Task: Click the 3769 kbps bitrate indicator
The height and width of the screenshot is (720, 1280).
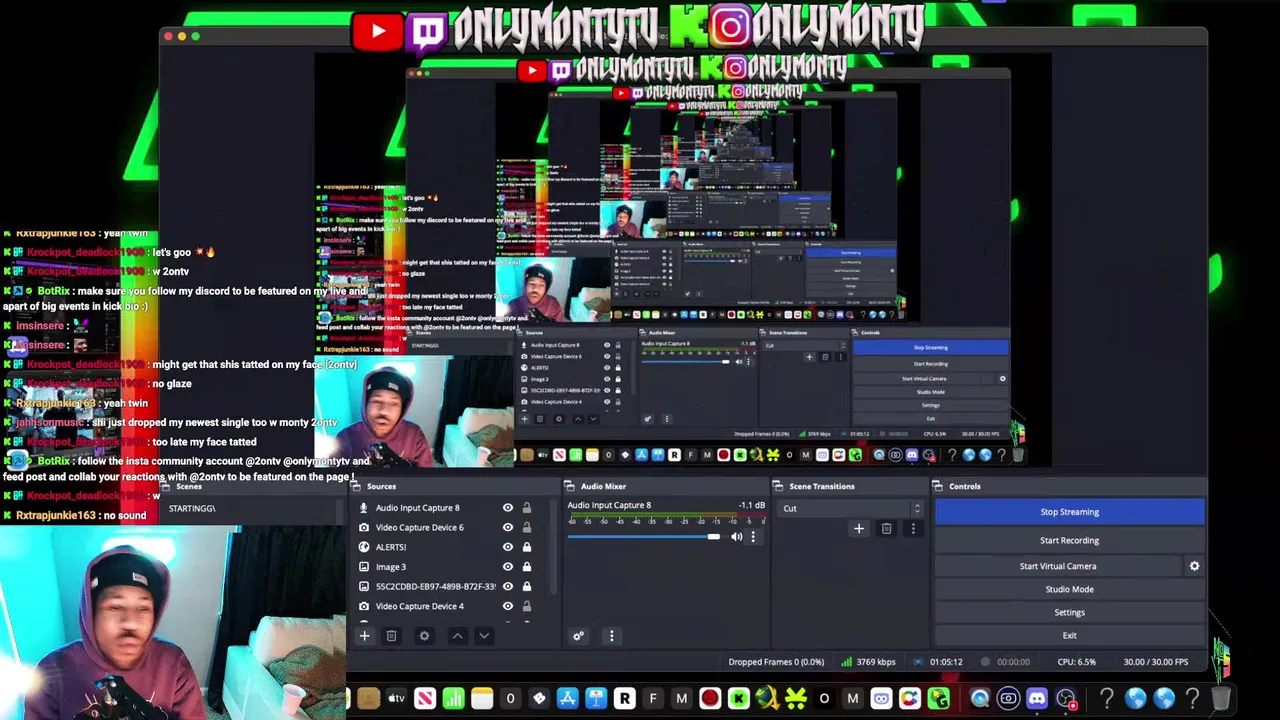Action: pyautogui.click(x=868, y=662)
